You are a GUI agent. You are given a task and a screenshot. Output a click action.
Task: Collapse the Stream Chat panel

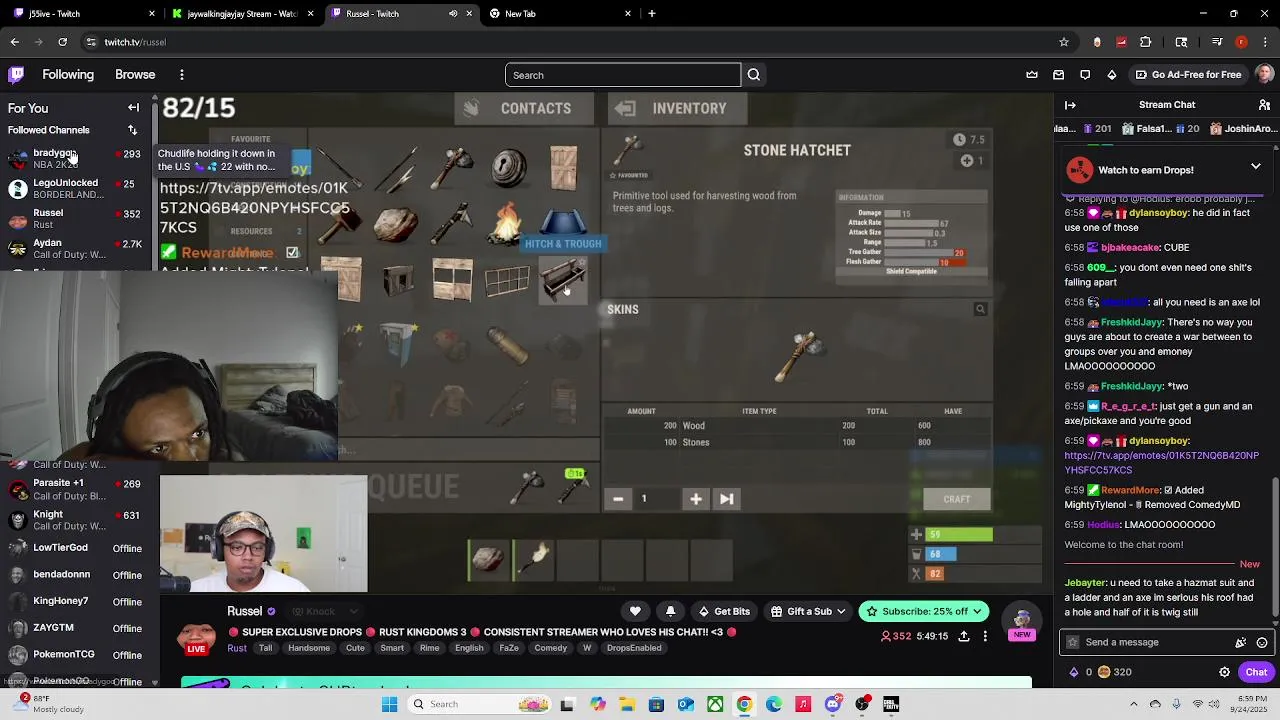click(x=1070, y=105)
